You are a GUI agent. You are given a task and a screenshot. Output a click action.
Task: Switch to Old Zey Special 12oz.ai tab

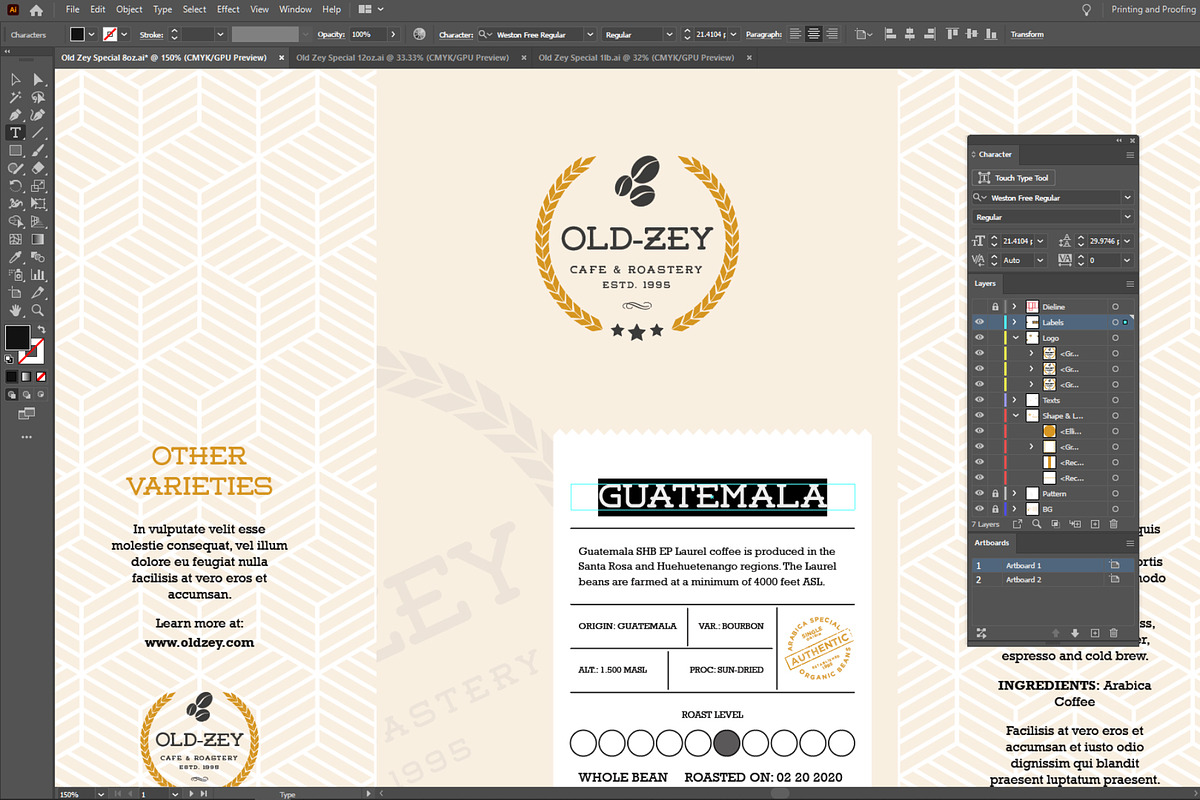click(x=402, y=58)
